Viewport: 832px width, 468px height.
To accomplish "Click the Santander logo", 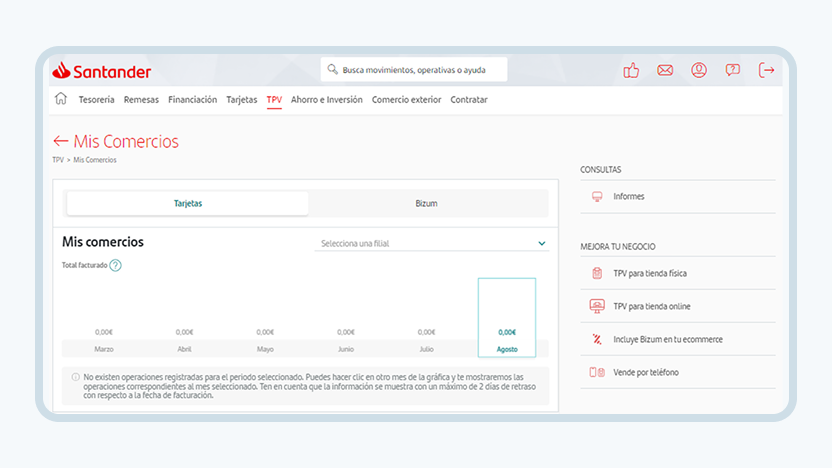I will click(101, 71).
